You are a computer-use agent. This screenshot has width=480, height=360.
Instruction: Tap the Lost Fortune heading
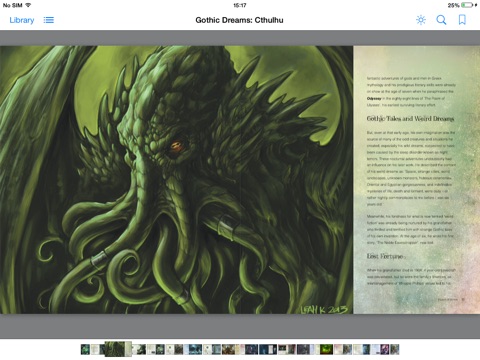coord(385,256)
